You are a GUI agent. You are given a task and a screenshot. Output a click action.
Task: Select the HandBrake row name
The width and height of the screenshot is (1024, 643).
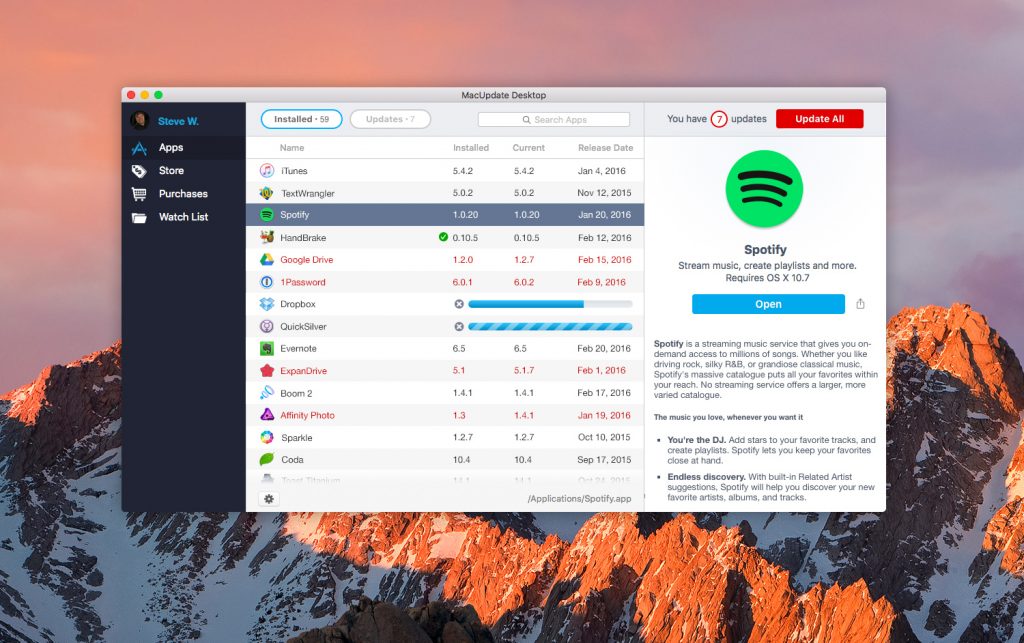tap(303, 238)
